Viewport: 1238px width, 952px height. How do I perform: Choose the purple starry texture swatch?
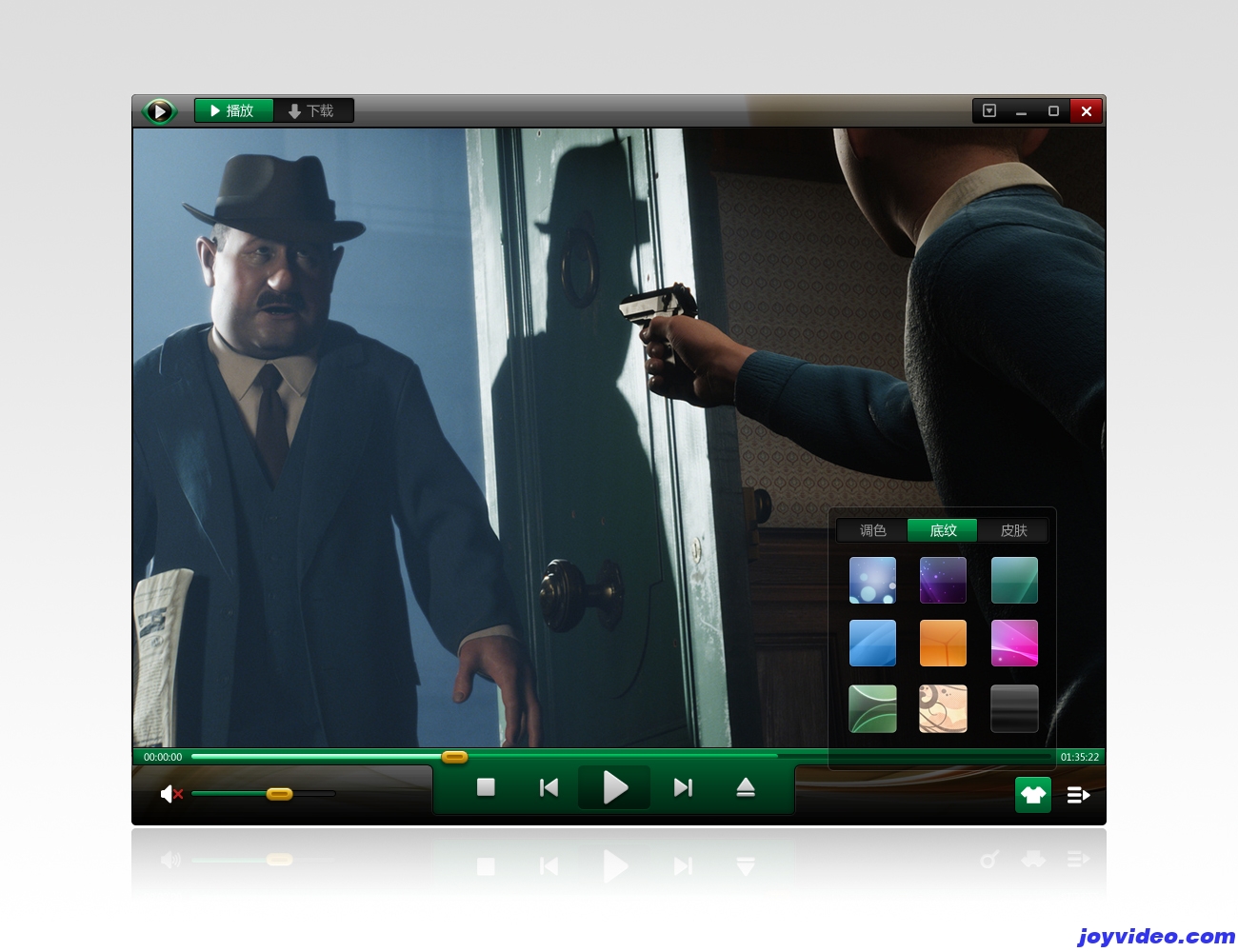(943, 581)
